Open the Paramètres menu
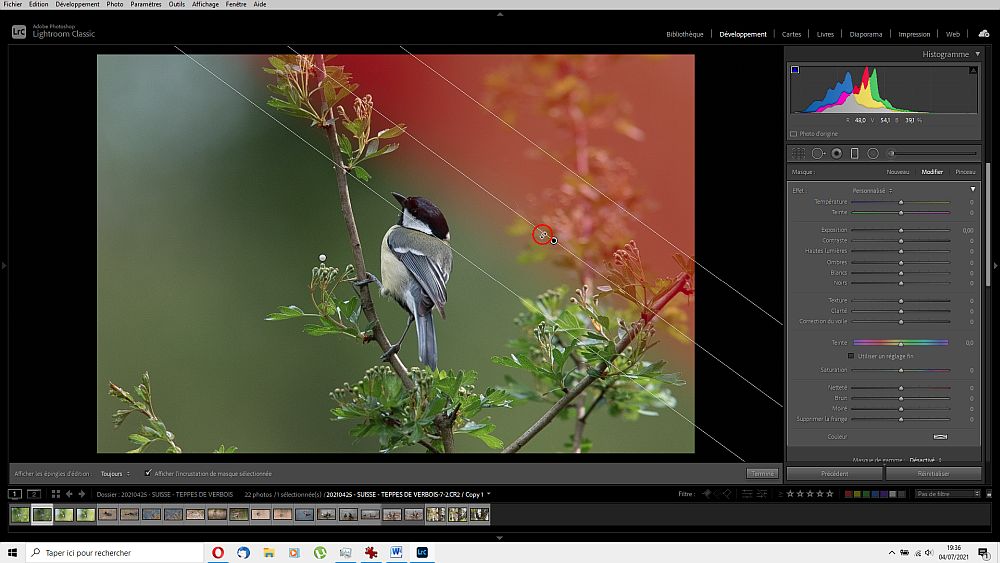 tap(145, 4)
